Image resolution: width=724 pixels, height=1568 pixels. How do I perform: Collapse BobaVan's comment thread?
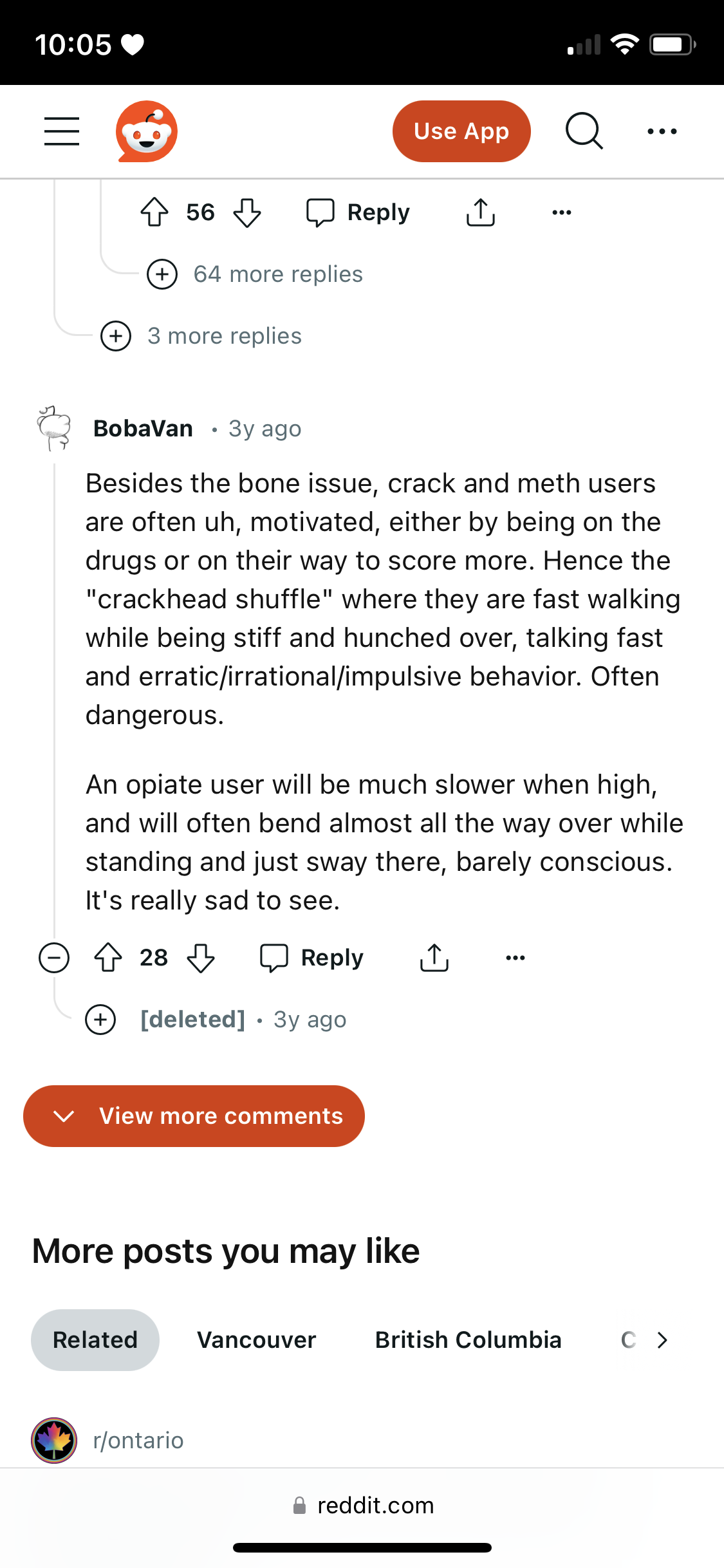[54, 958]
